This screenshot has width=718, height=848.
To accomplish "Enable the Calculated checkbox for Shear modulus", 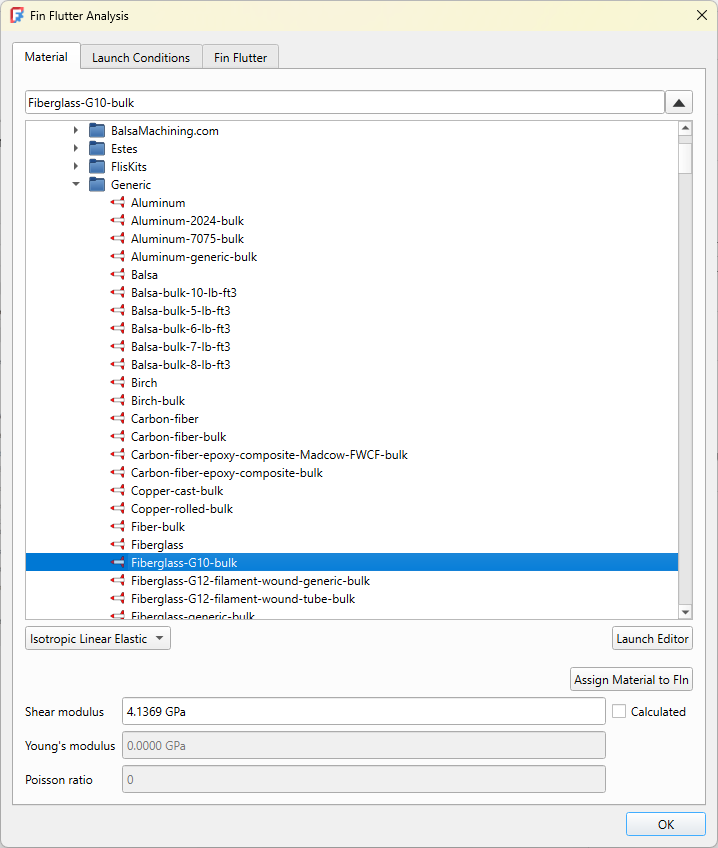I will (x=619, y=711).
